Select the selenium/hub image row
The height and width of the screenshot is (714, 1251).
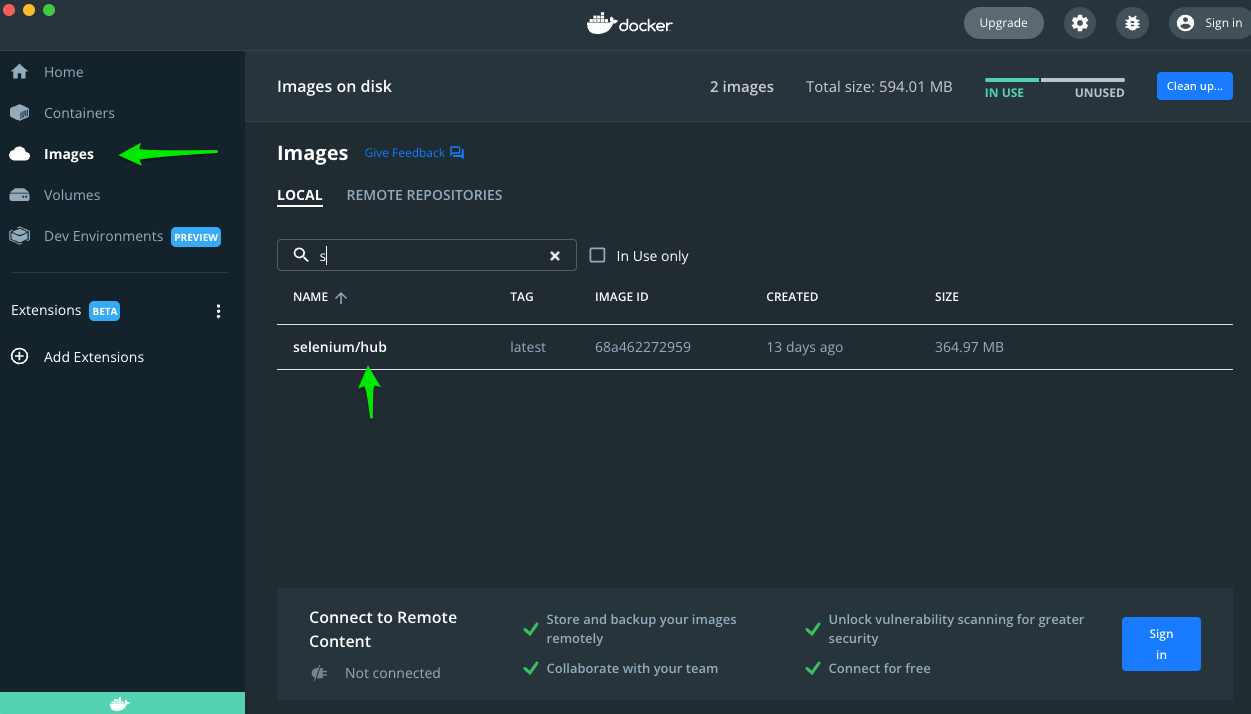click(x=755, y=347)
